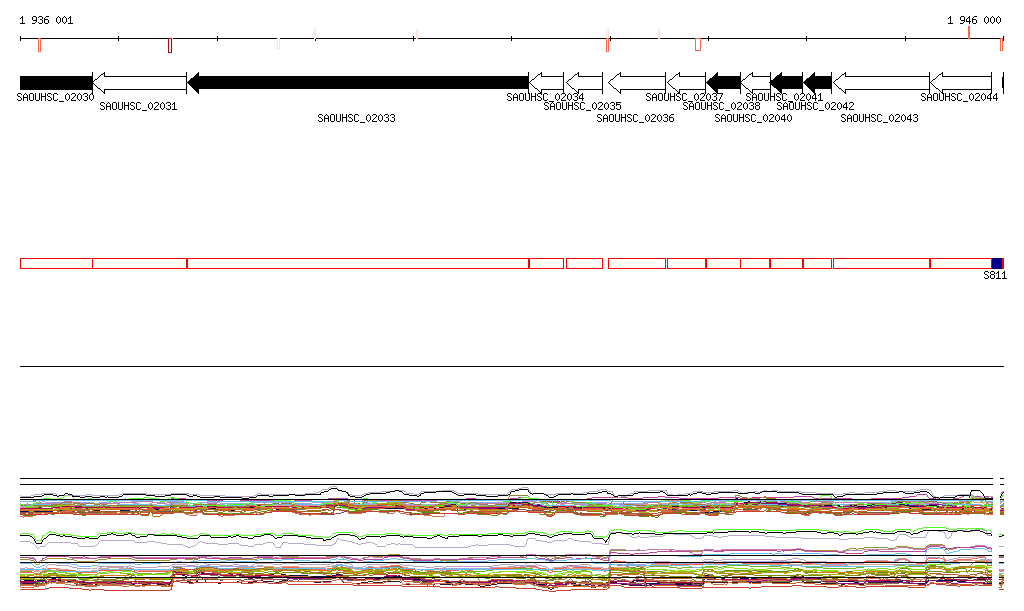Click the red tick above ruler near 1 946 000
Image resolution: width=1024 pixels, height=611 pixels.
(x=969, y=32)
